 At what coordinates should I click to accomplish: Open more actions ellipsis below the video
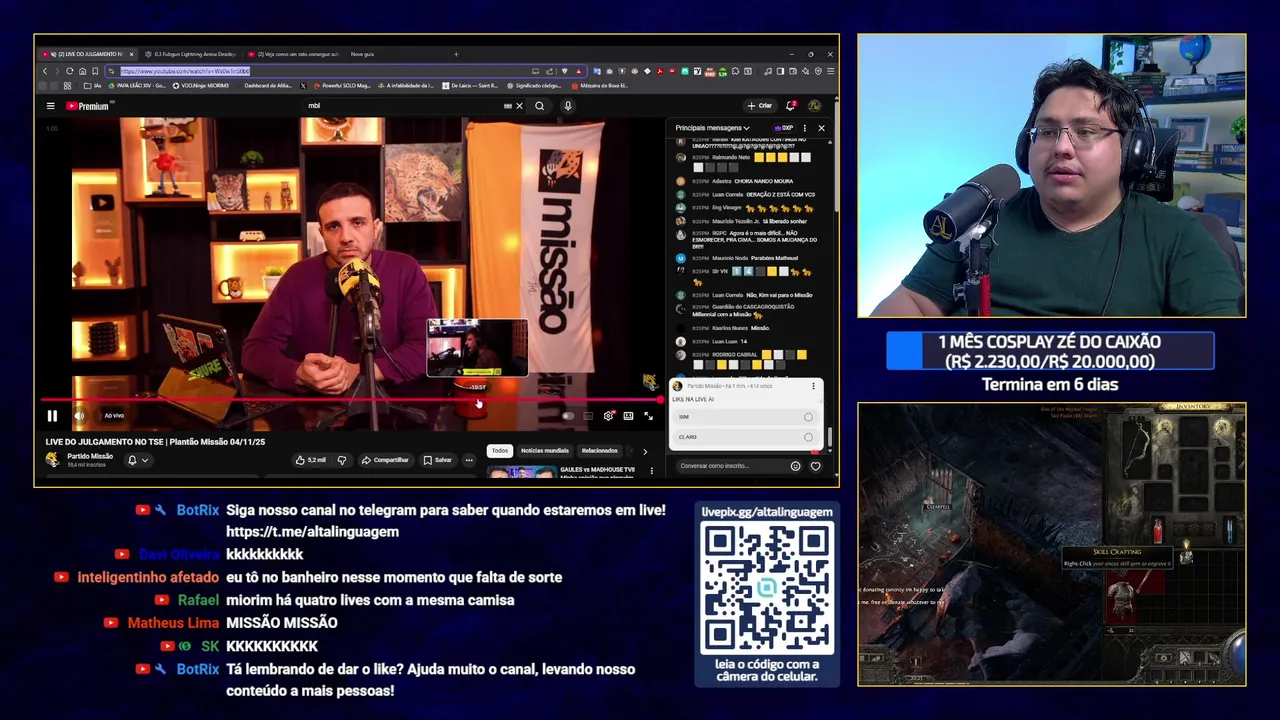(x=469, y=460)
